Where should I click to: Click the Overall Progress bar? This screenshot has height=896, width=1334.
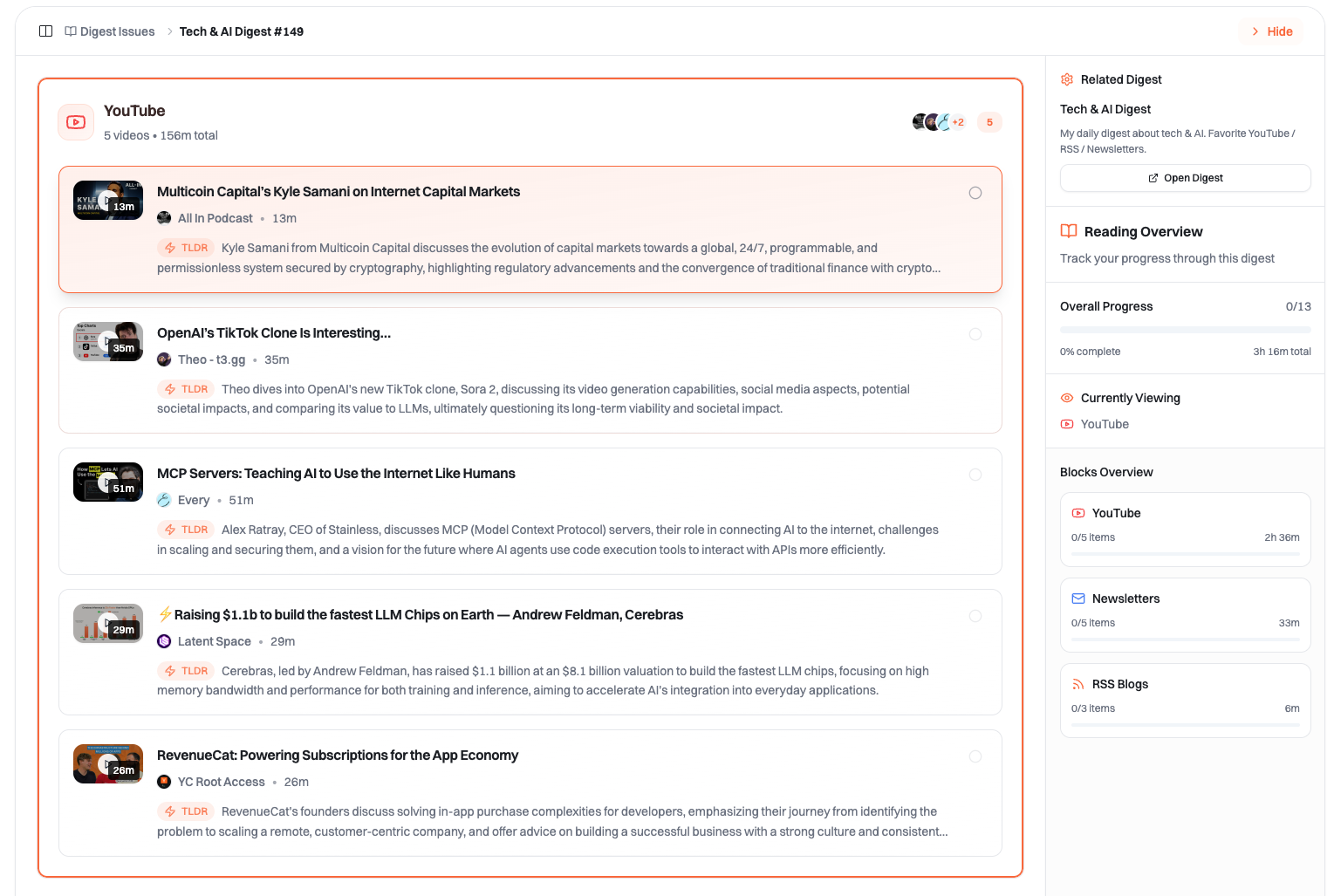click(x=1185, y=330)
